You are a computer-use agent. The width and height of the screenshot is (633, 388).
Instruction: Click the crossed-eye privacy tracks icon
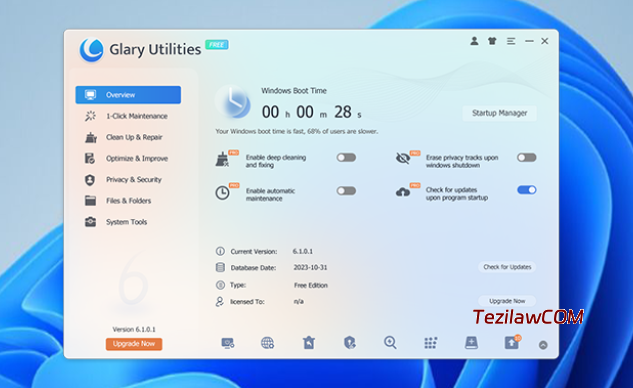click(x=403, y=158)
